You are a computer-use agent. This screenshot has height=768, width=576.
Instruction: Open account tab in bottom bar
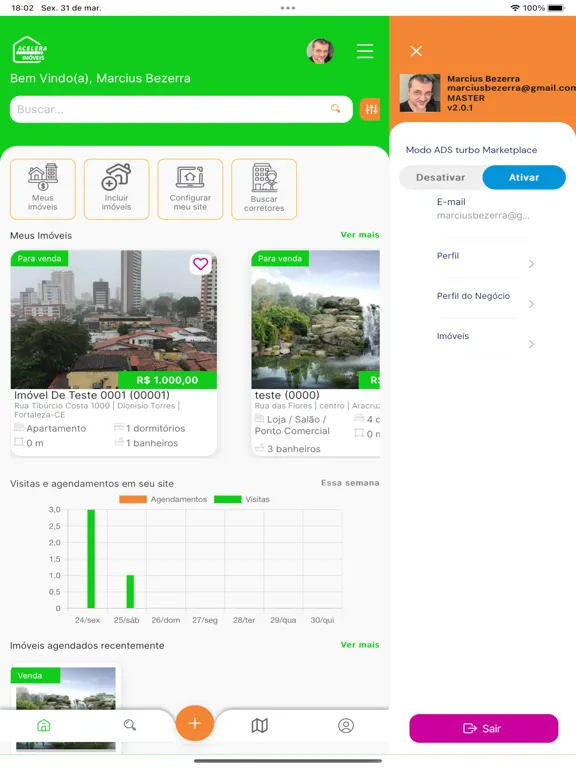coord(346,725)
